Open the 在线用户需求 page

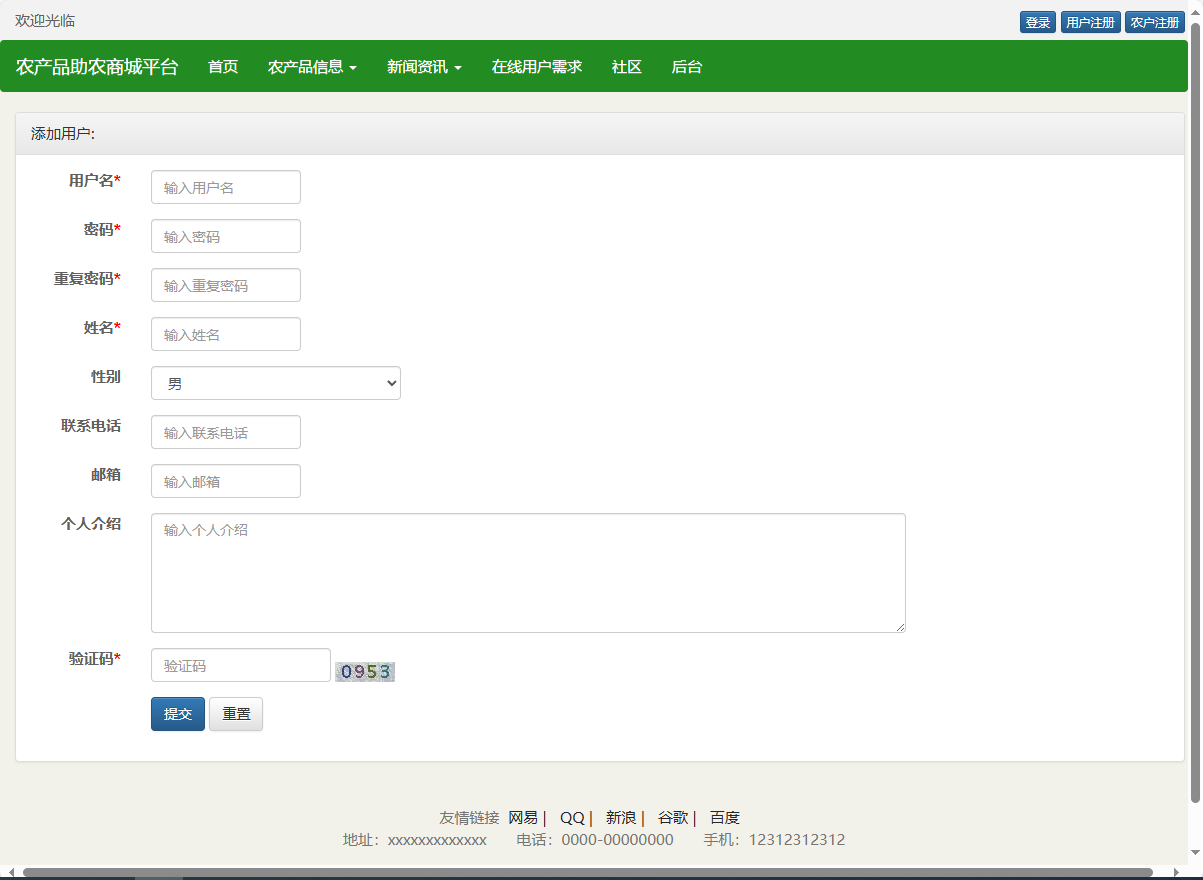point(536,67)
